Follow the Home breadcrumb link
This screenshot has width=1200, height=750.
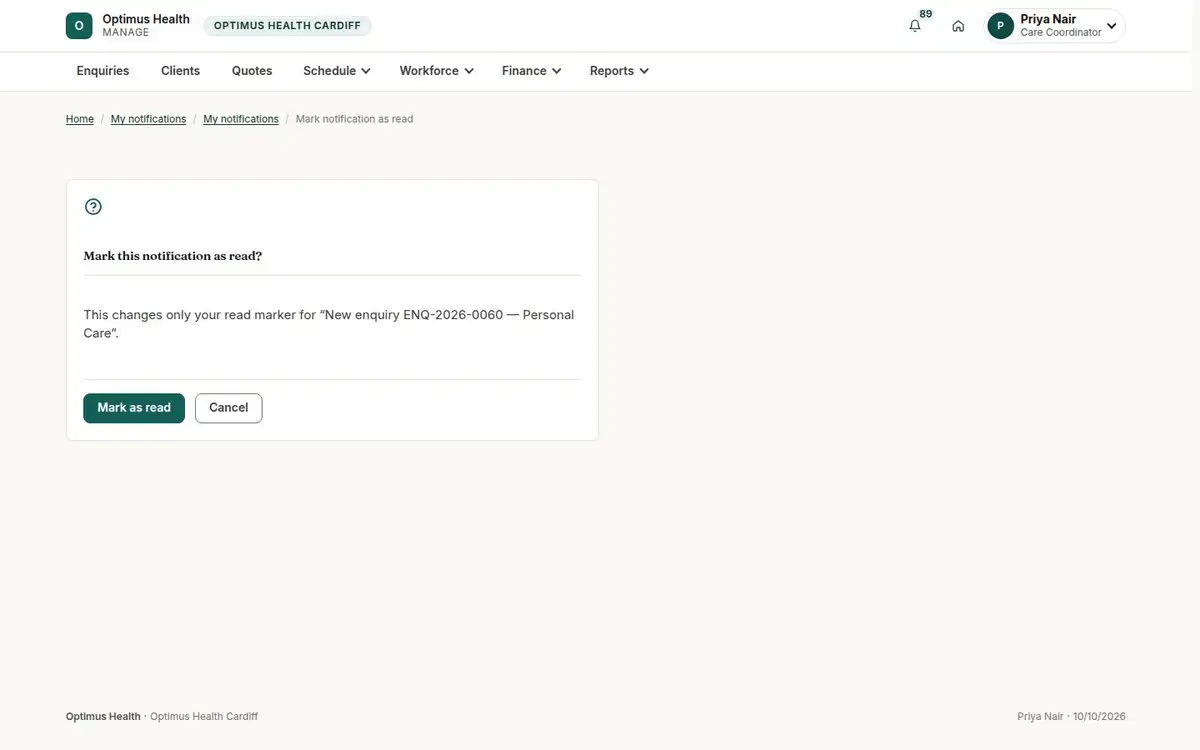tap(80, 119)
